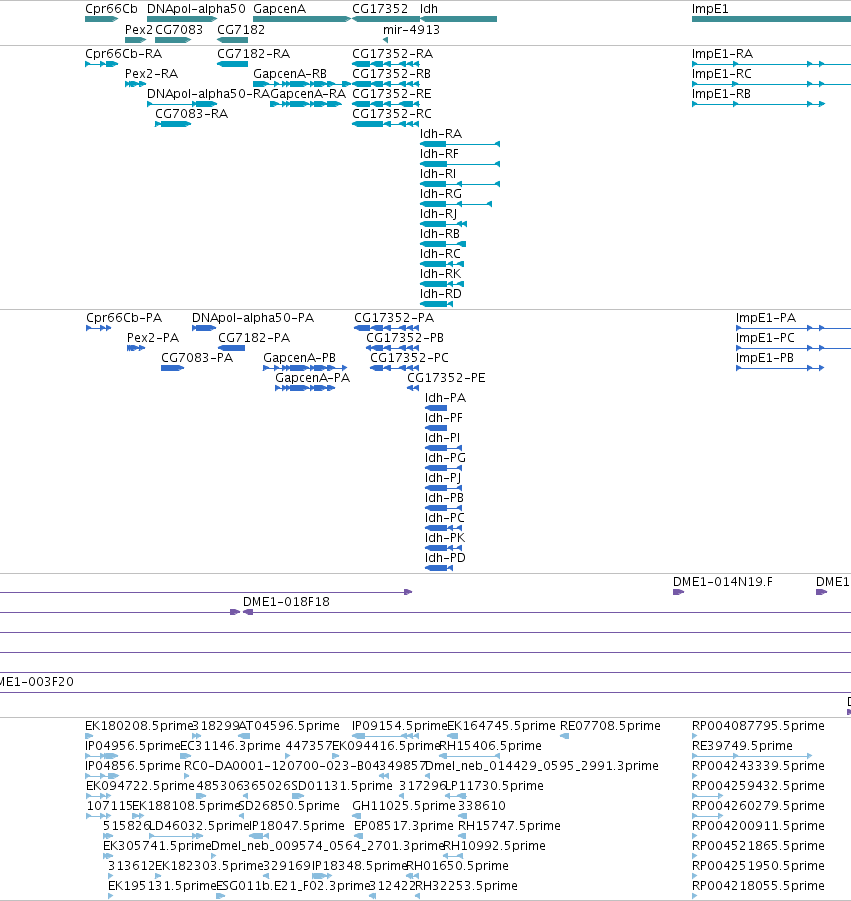Screen dimensions: 851x901
Task: Select protein CG17352-PE label
Action: coord(446,378)
